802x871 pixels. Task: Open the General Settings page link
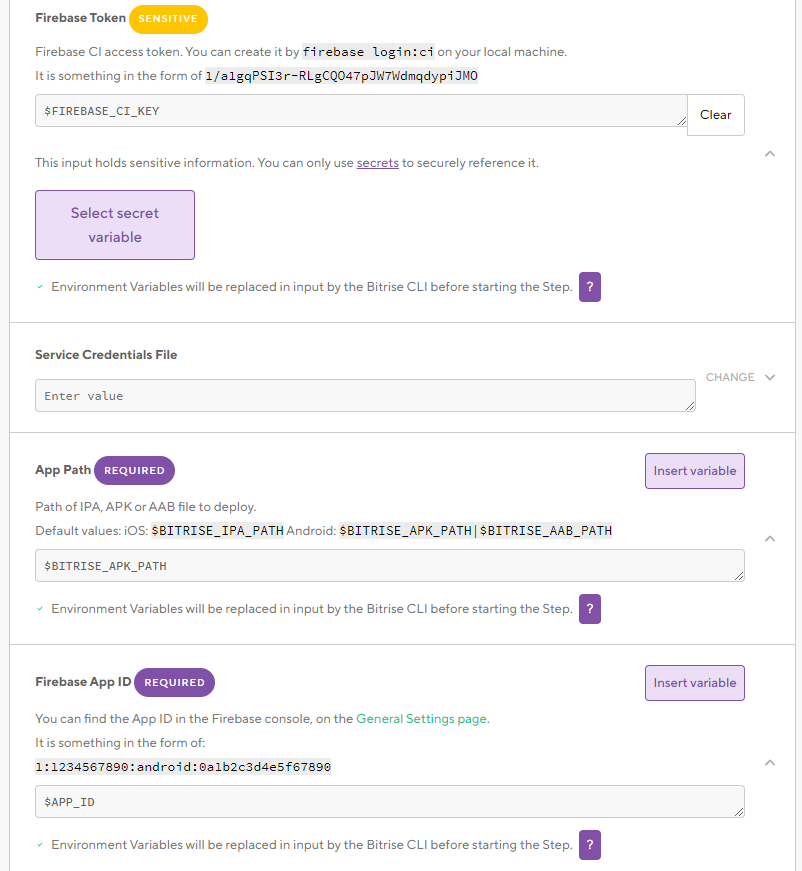[x=422, y=719]
